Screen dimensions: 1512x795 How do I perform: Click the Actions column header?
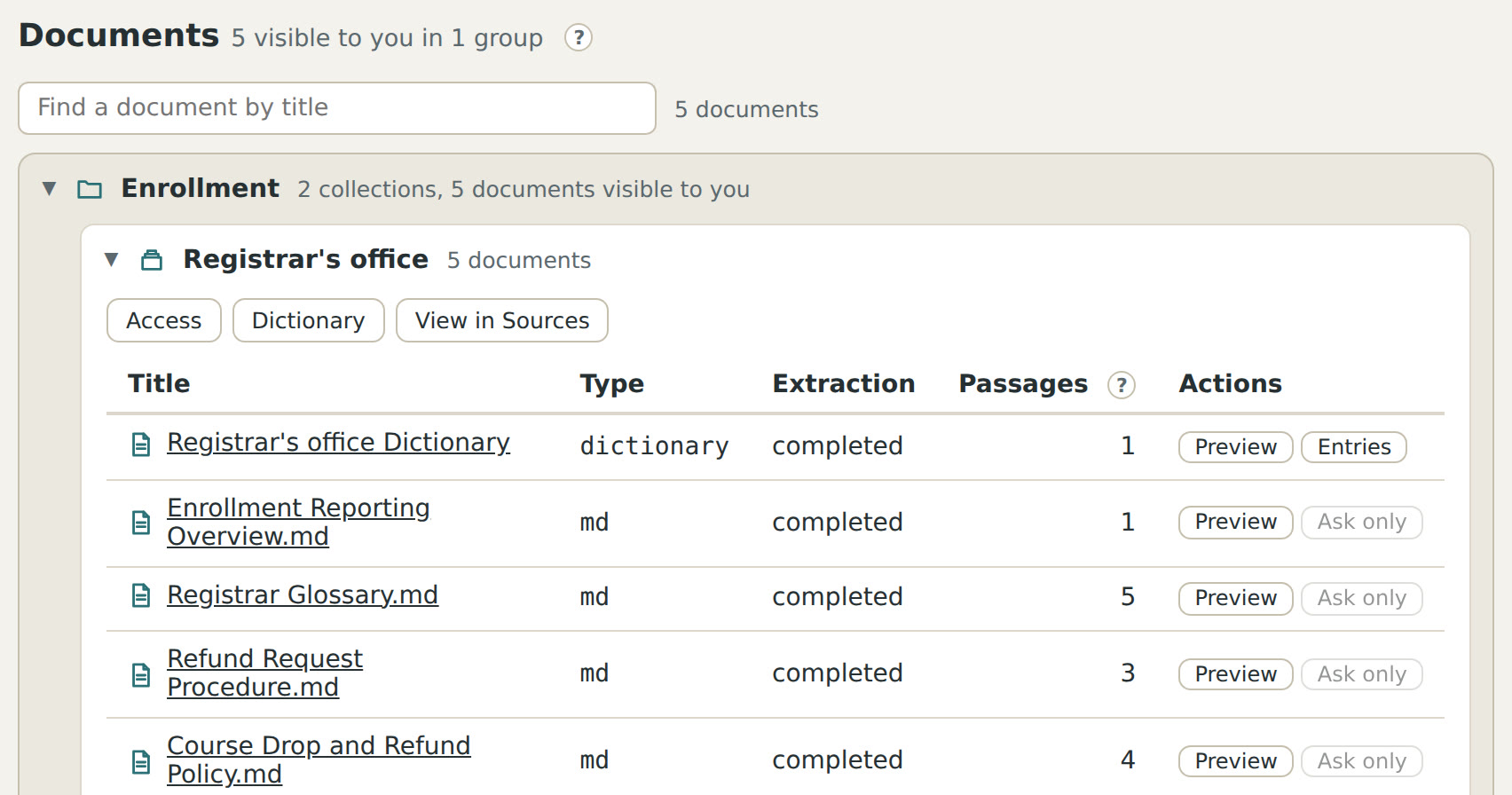1231,383
